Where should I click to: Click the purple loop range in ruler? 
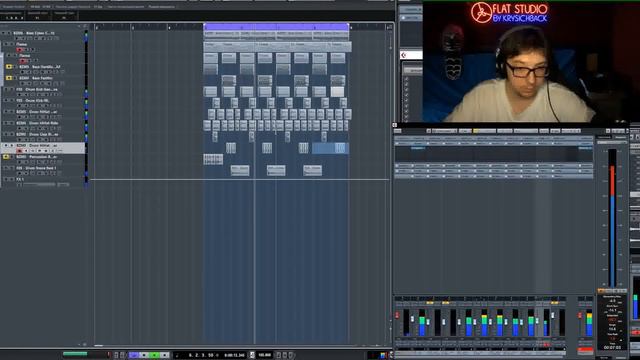click(x=276, y=27)
